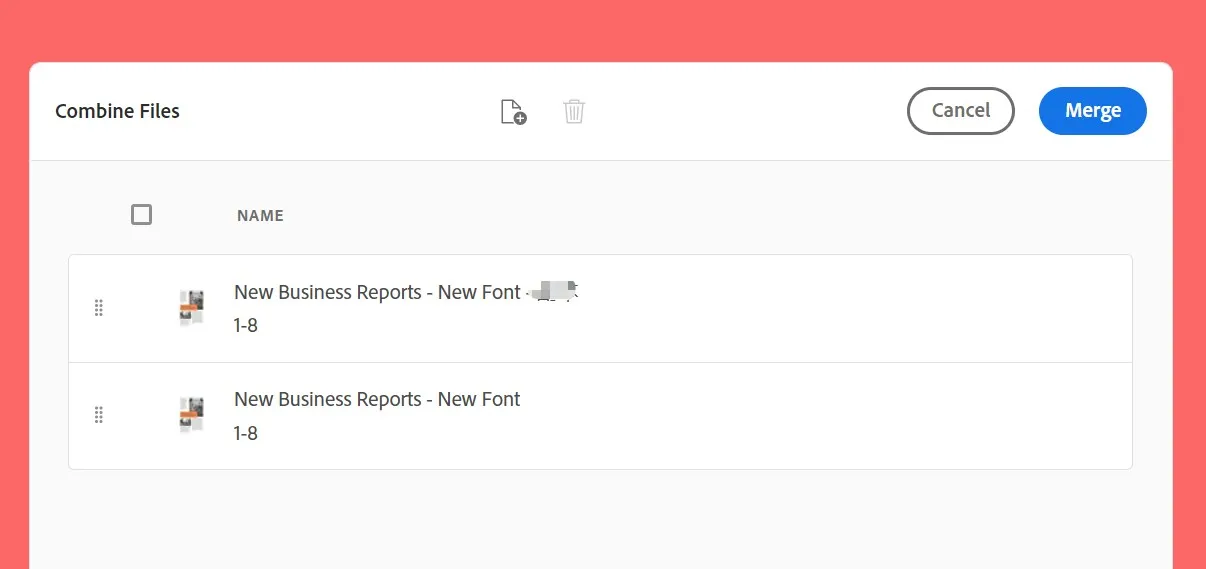Screen dimensions: 1206x569
Task: Click the add files icon
Action: (x=513, y=112)
